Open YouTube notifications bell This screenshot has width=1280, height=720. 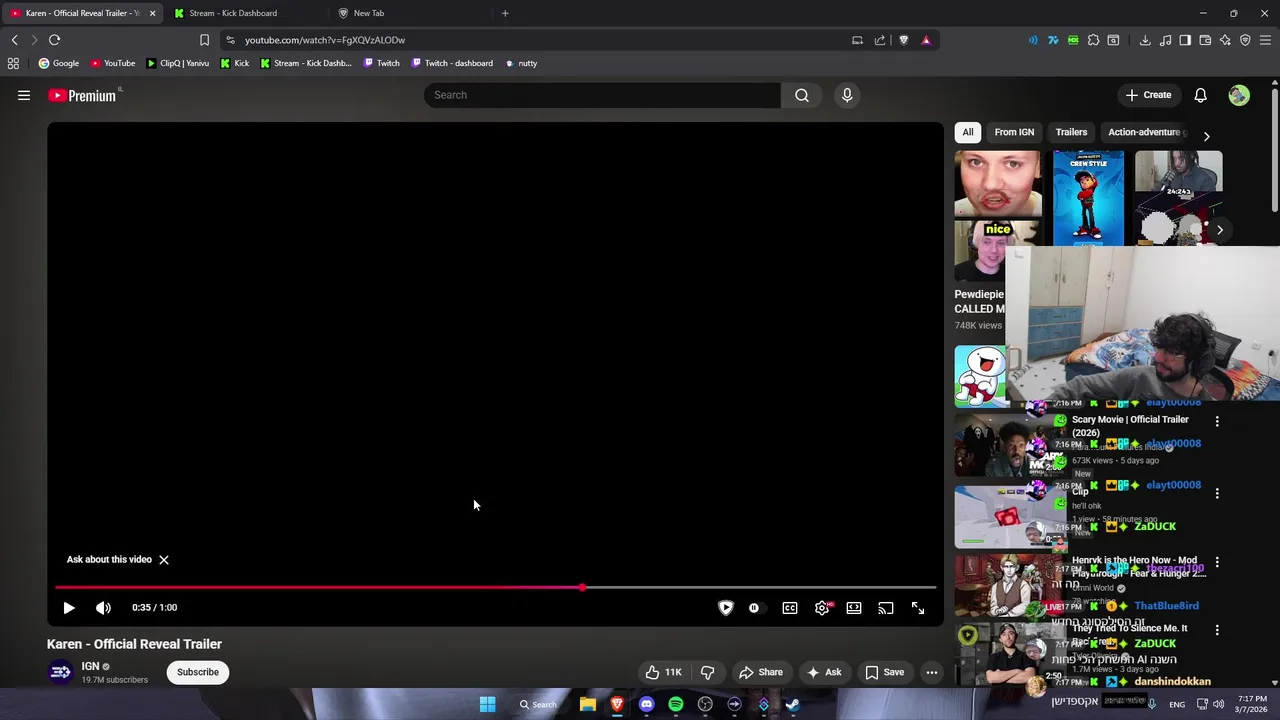pos(1201,95)
